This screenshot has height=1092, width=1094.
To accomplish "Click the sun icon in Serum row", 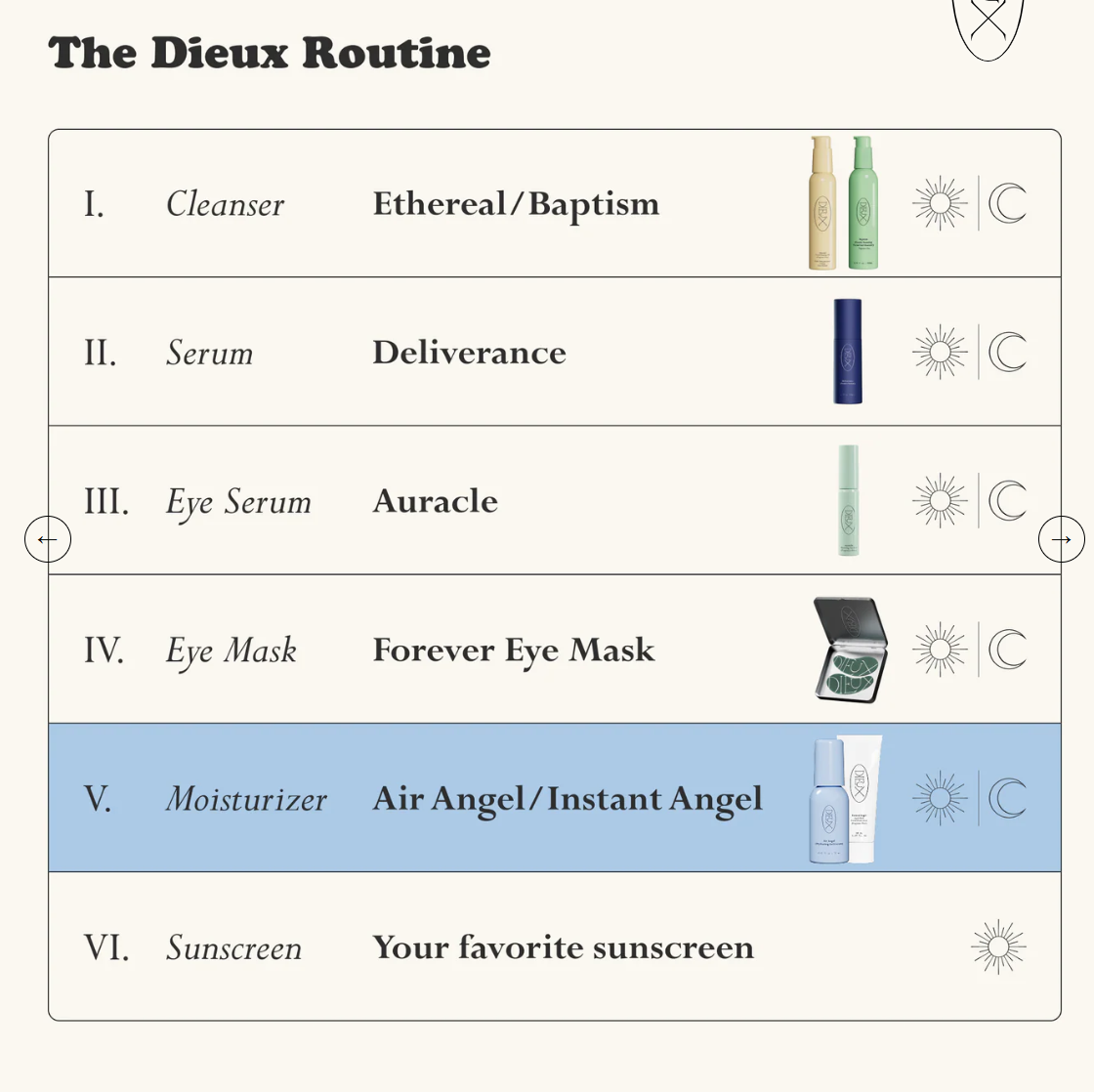I will tap(940, 352).
